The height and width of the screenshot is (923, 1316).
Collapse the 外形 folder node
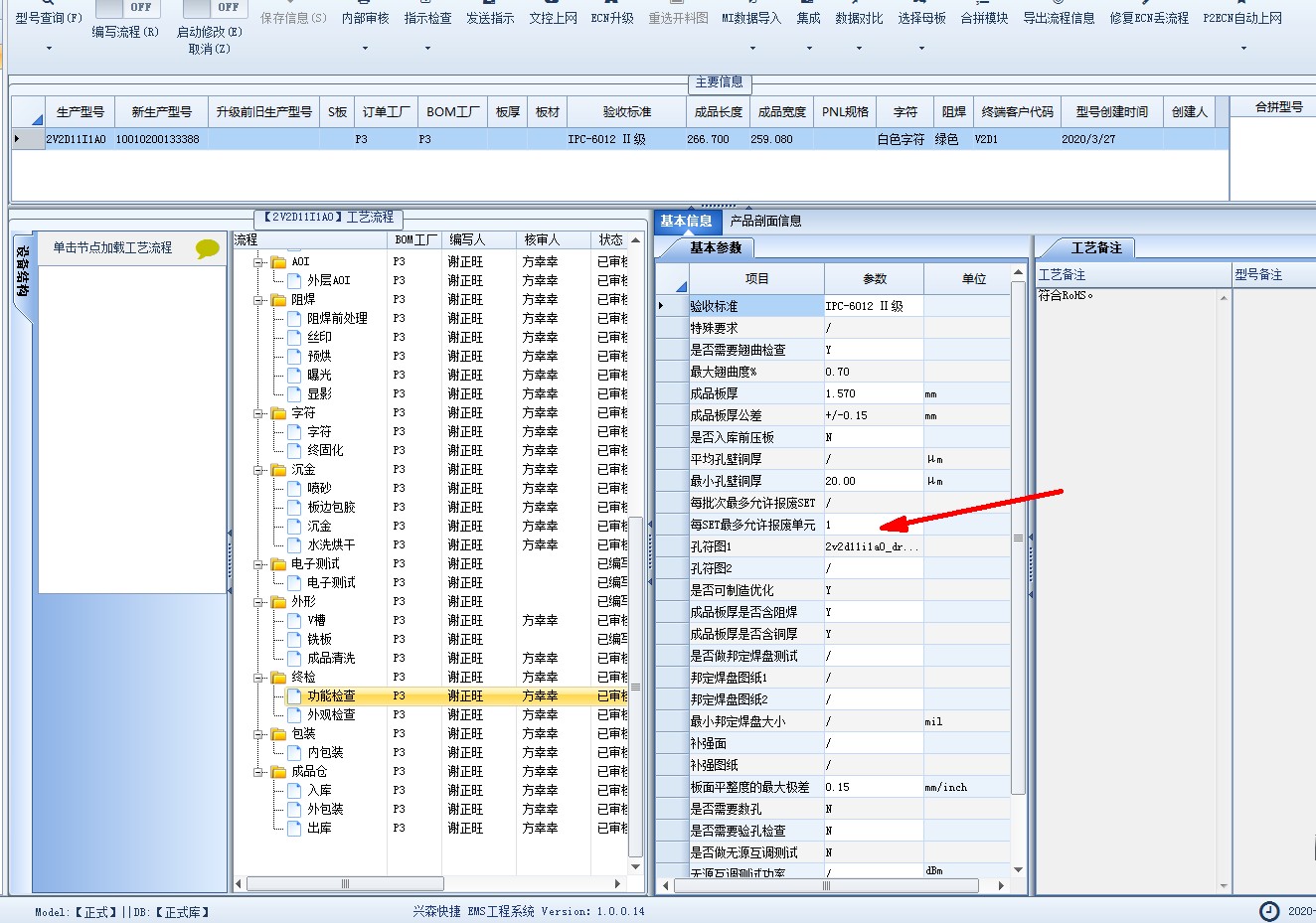pyautogui.click(x=257, y=602)
